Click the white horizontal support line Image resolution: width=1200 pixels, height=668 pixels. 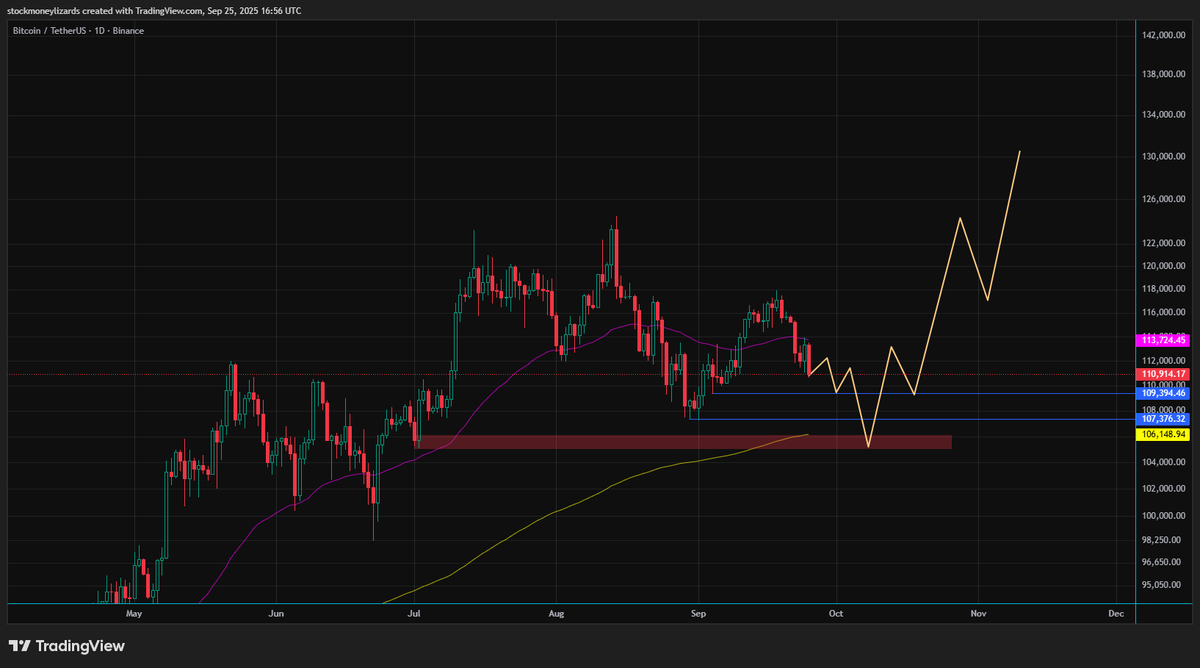coord(800,394)
